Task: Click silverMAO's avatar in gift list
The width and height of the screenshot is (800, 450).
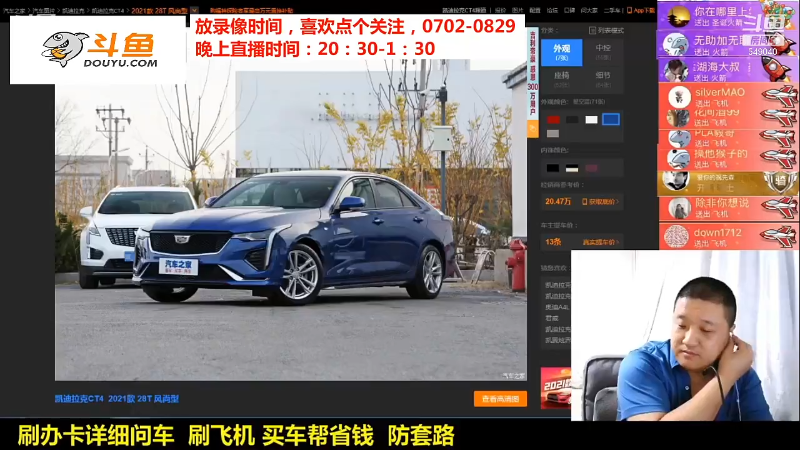Action: pyautogui.click(x=679, y=96)
